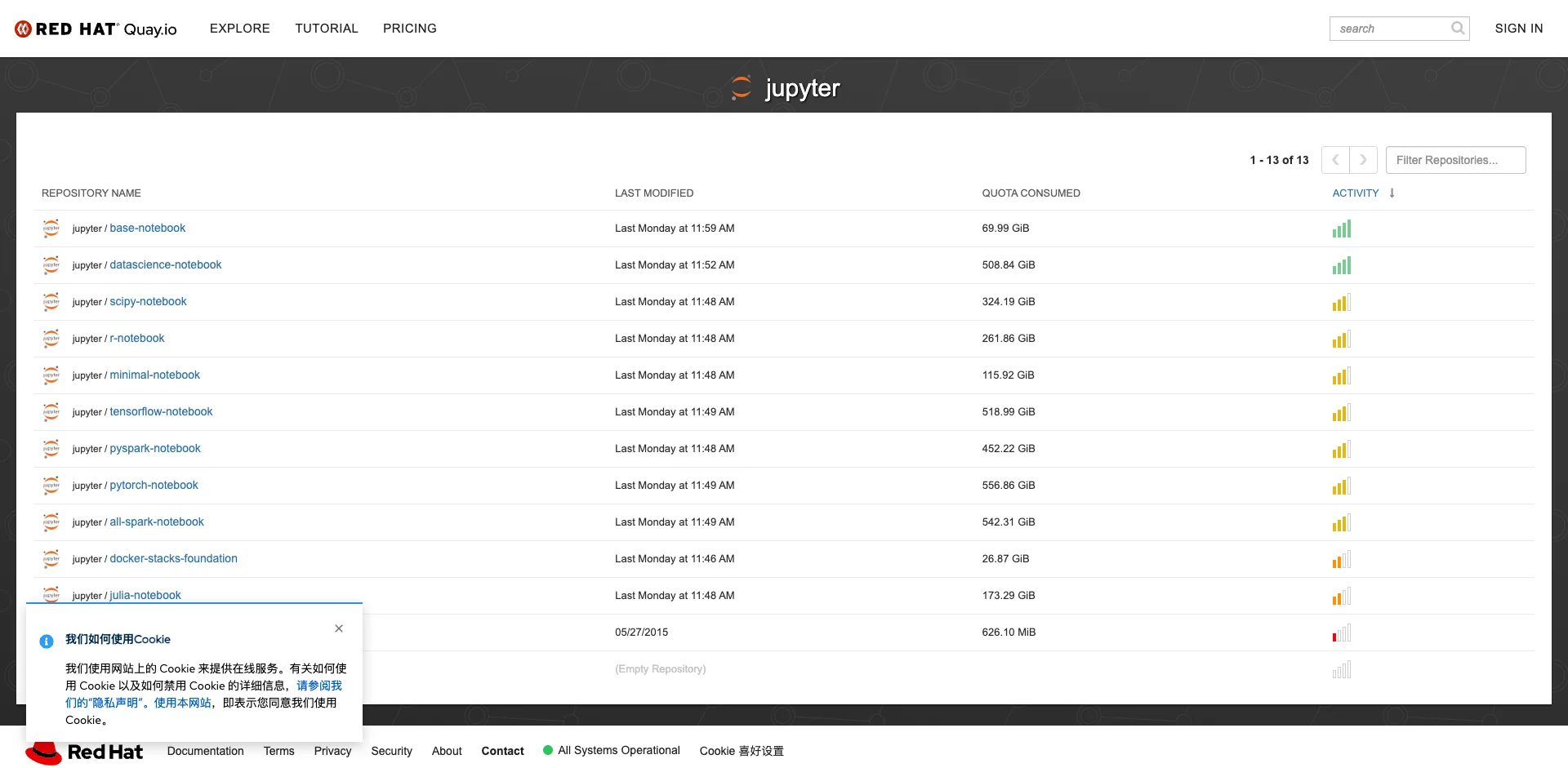The height and width of the screenshot is (768, 1568).
Task: Click activity bars icon for julia-notebook
Action: pos(1342,596)
